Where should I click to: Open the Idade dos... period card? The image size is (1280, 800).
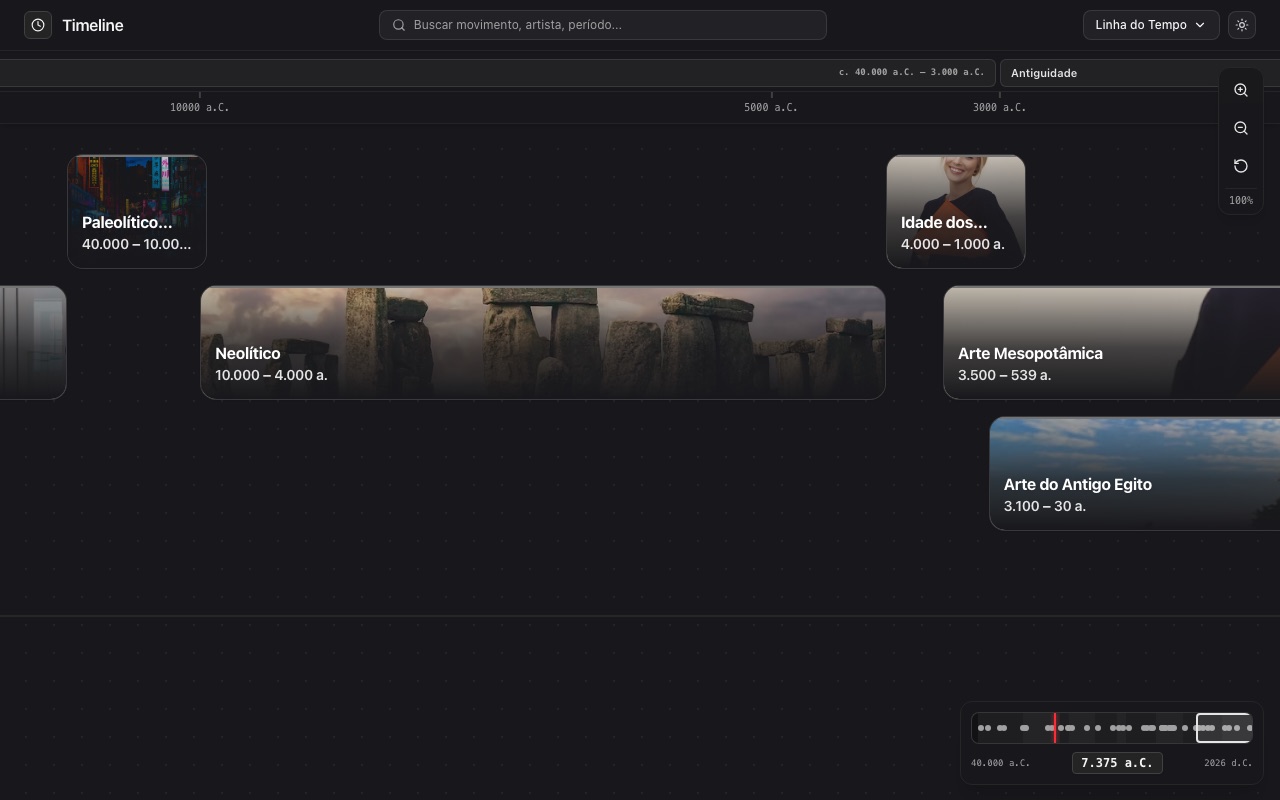(x=956, y=211)
